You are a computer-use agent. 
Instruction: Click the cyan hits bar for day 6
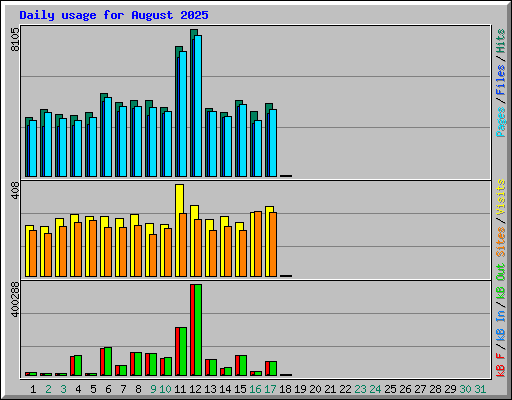108,137
